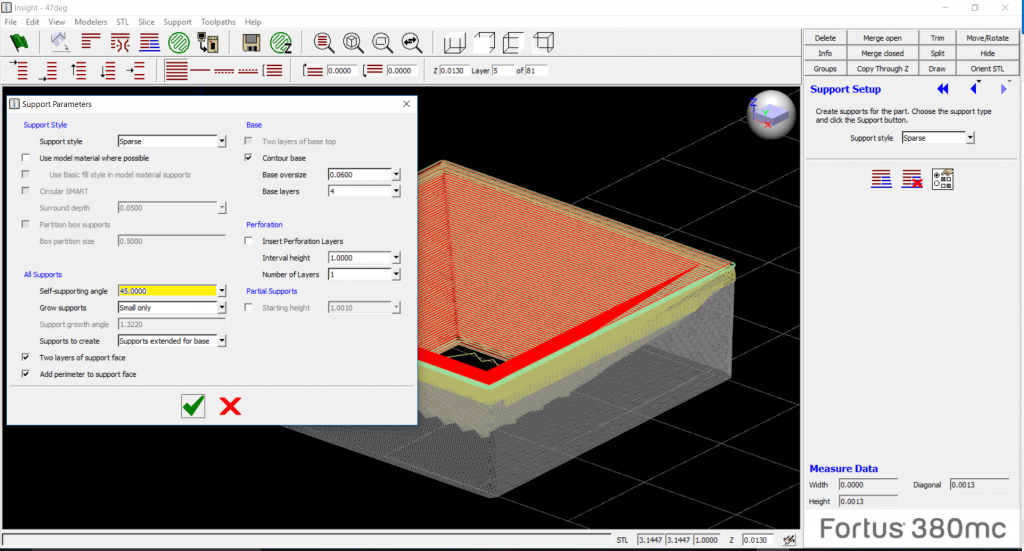Click the green flag finish icon
Screen dimensions: 1024x551
(x=19, y=42)
